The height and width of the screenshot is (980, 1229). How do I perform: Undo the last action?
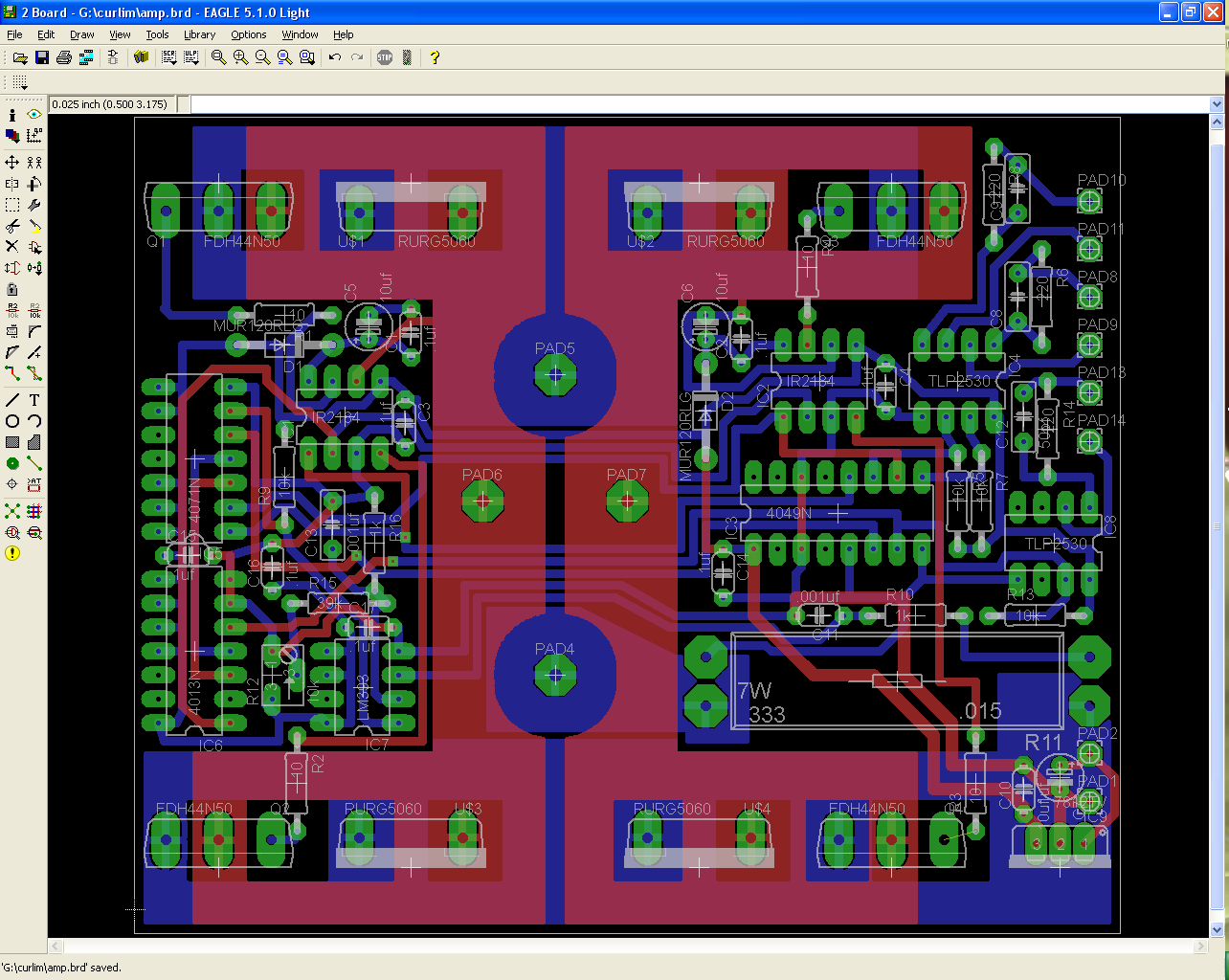(x=334, y=57)
